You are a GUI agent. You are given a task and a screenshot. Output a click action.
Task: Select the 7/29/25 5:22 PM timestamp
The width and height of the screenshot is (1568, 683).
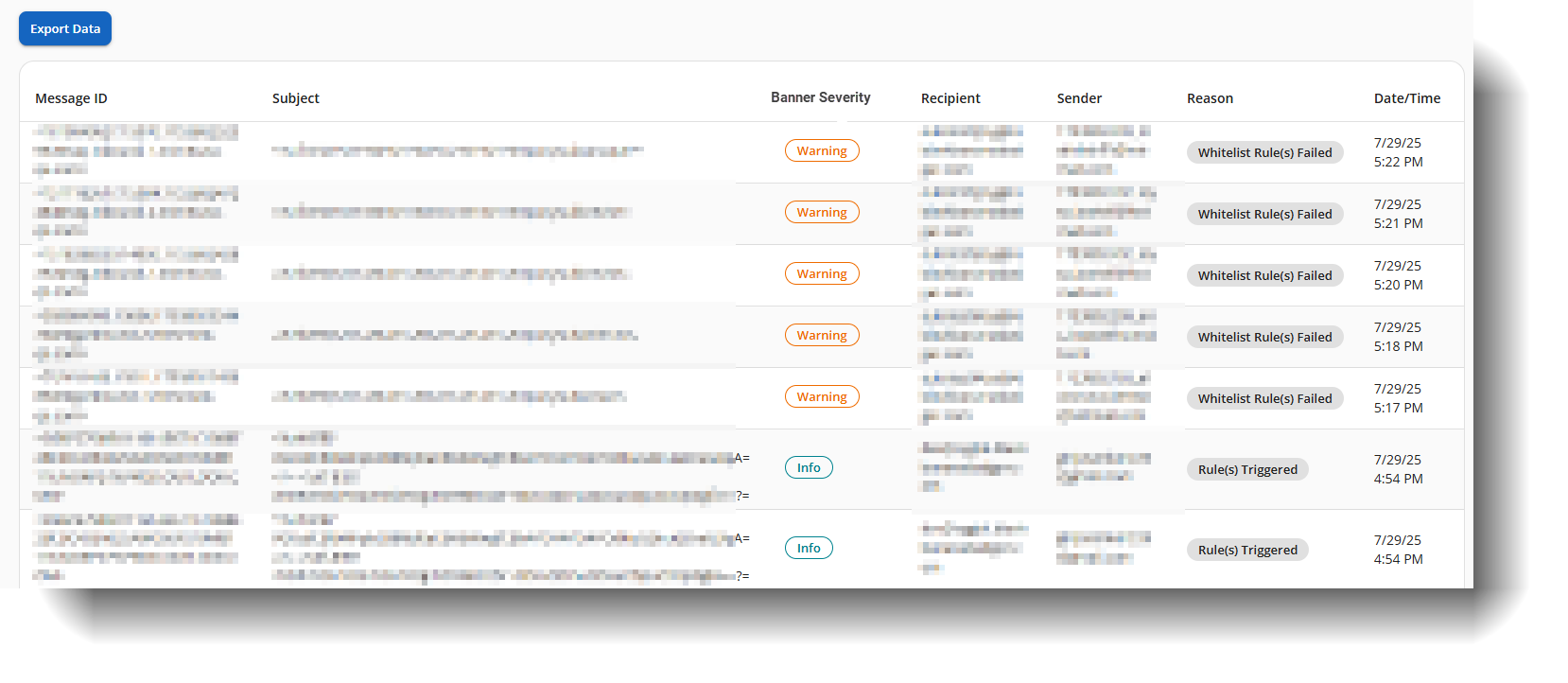tap(1398, 152)
